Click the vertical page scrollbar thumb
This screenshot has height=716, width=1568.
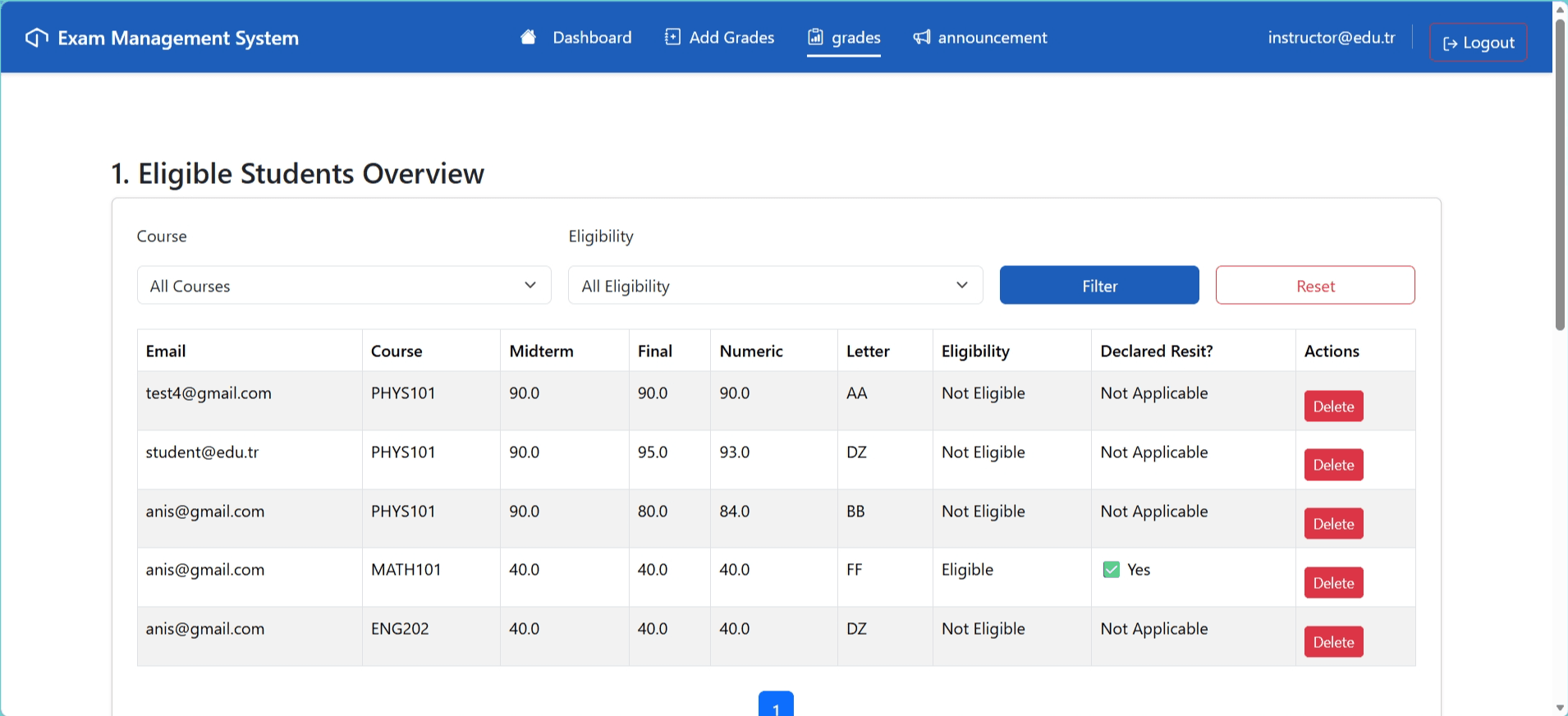tap(1560, 174)
